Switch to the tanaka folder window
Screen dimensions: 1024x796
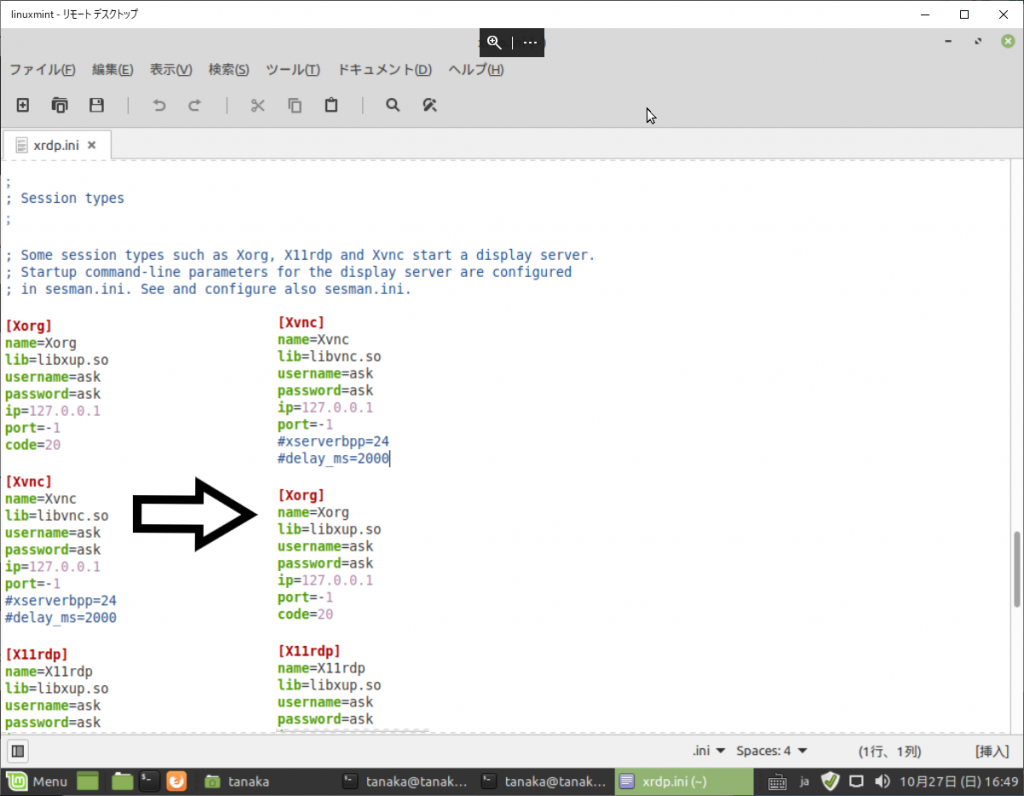[x=237, y=782]
